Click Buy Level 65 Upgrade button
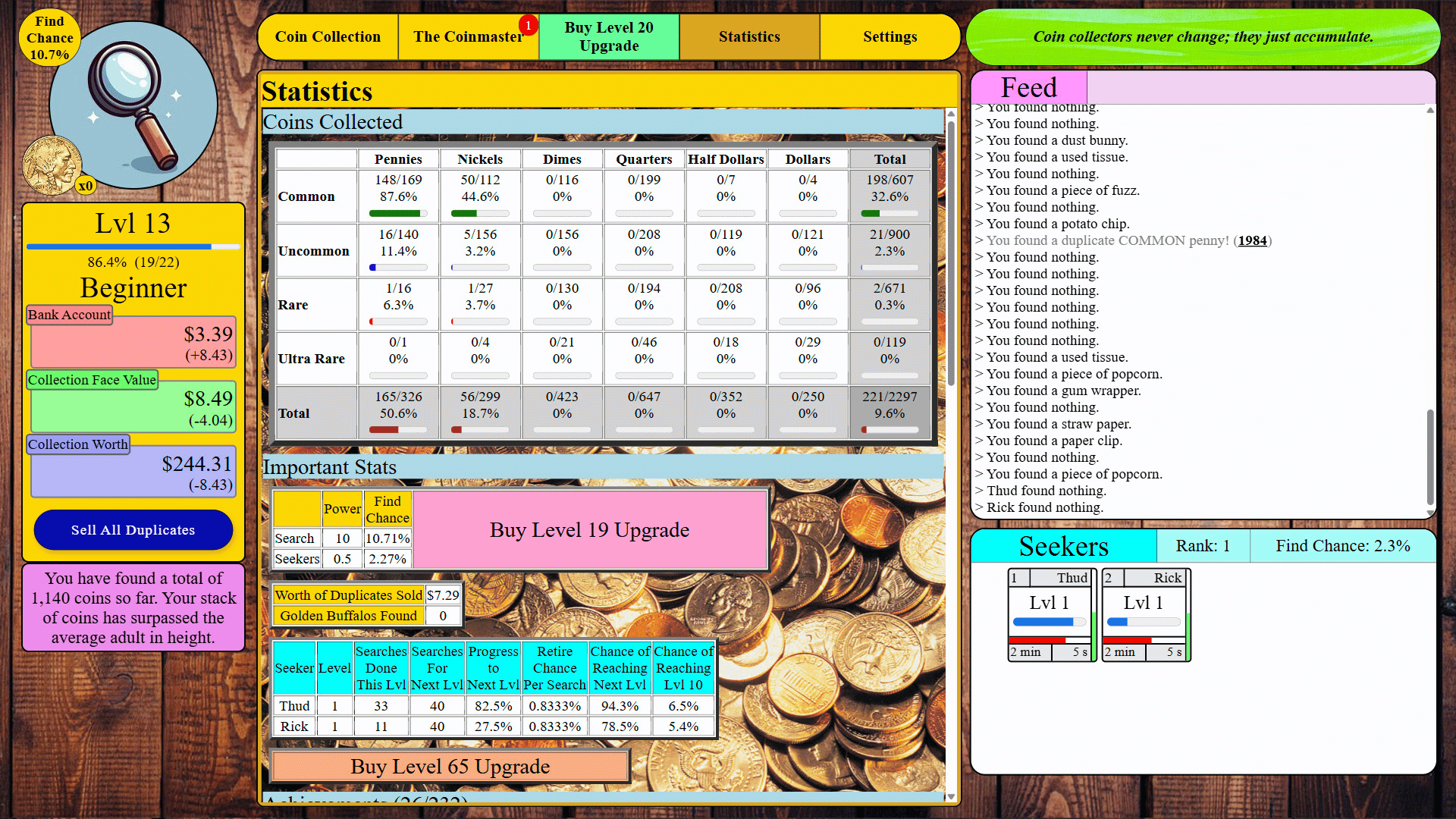This screenshot has height=819, width=1456. 450,767
